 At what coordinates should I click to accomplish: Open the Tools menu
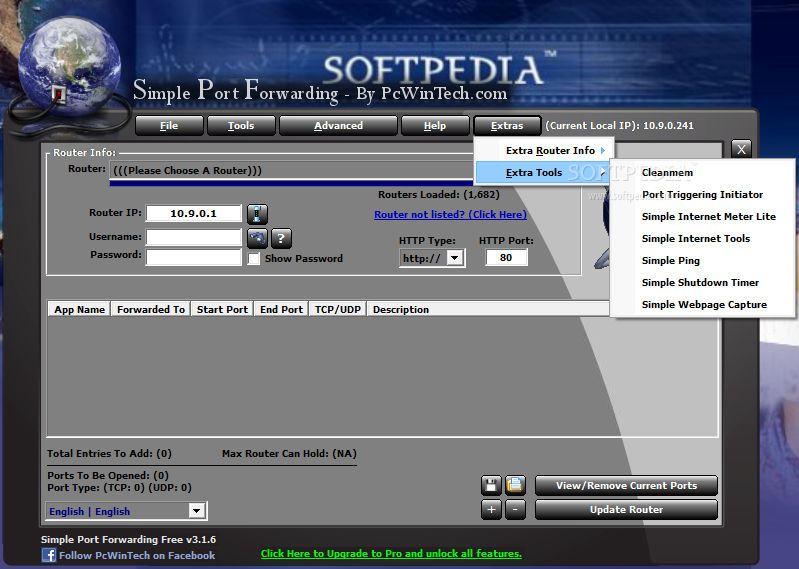pyautogui.click(x=241, y=125)
